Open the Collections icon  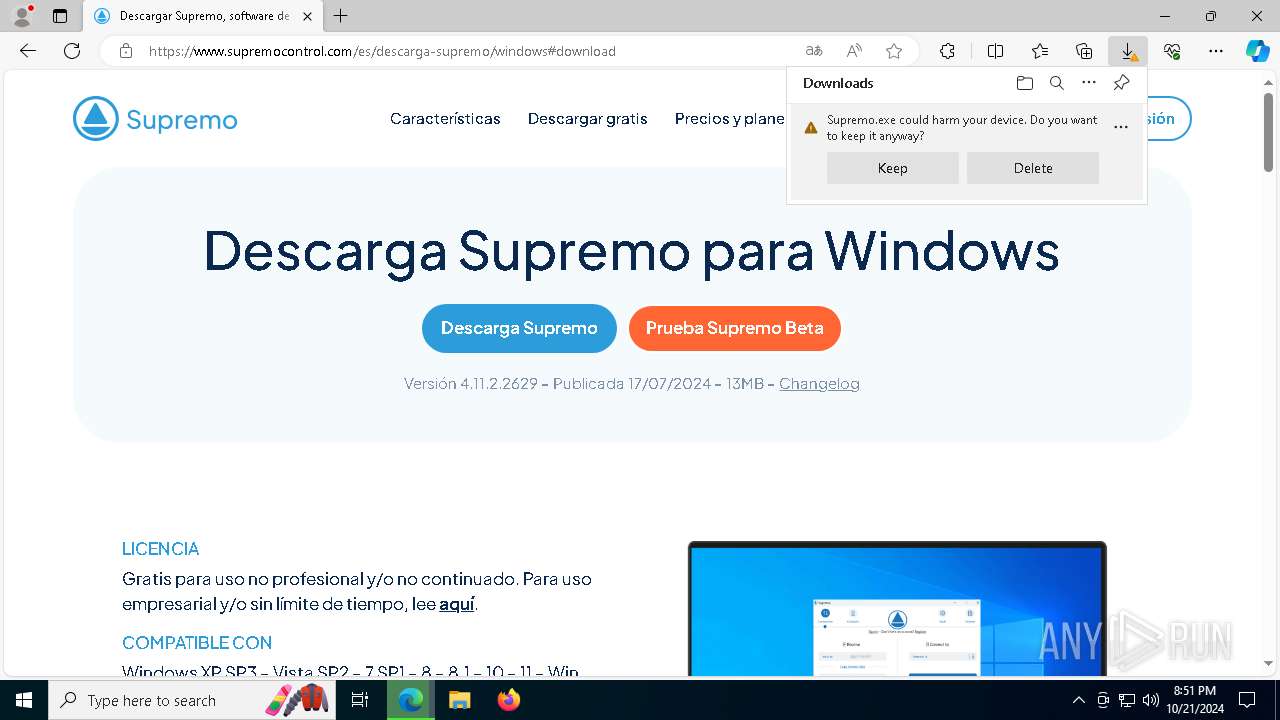1084,51
